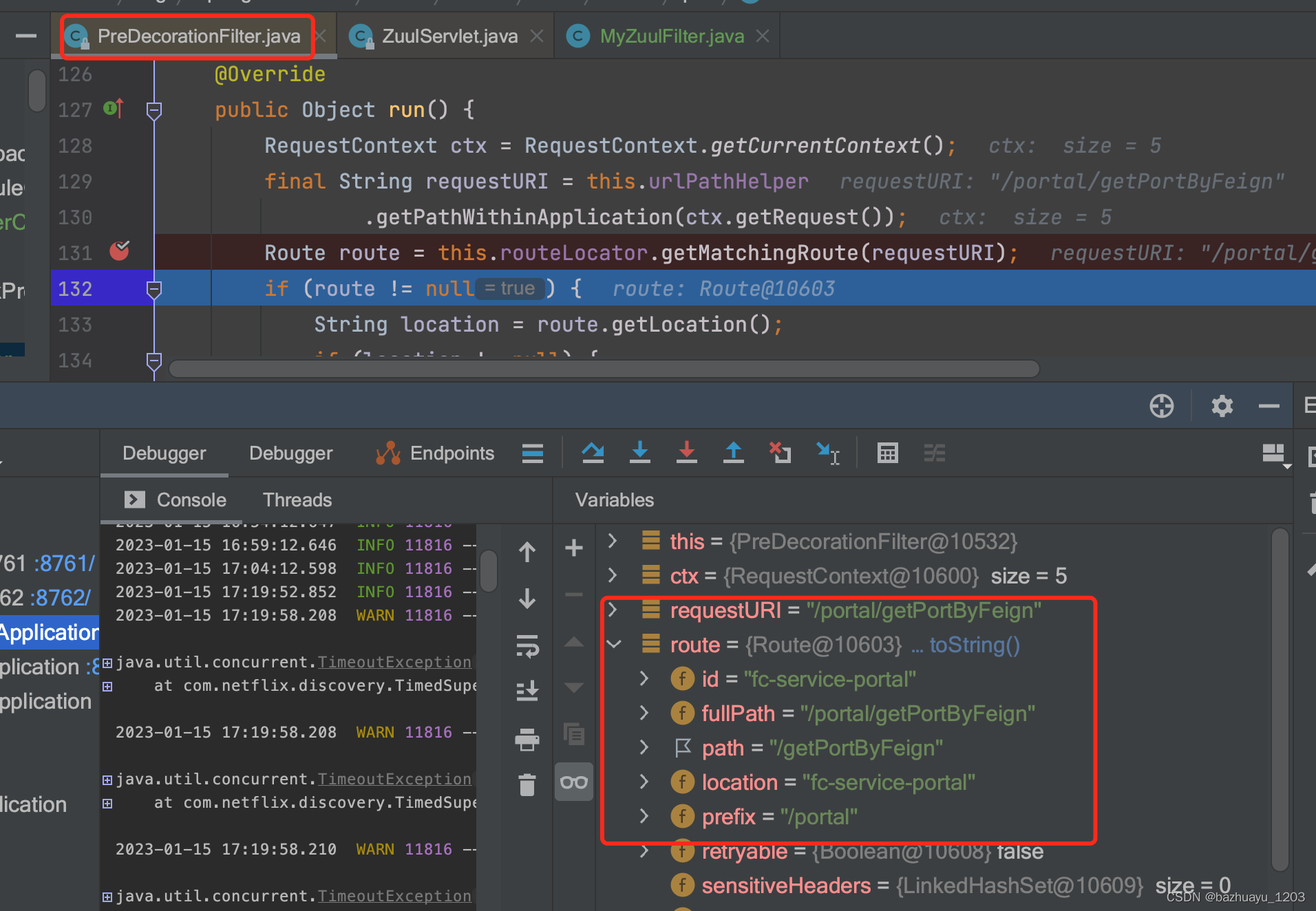Viewport: 1316px width, 911px height.
Task: Toggle Show Watches glasses icon
Action: (x=574, y=782)
